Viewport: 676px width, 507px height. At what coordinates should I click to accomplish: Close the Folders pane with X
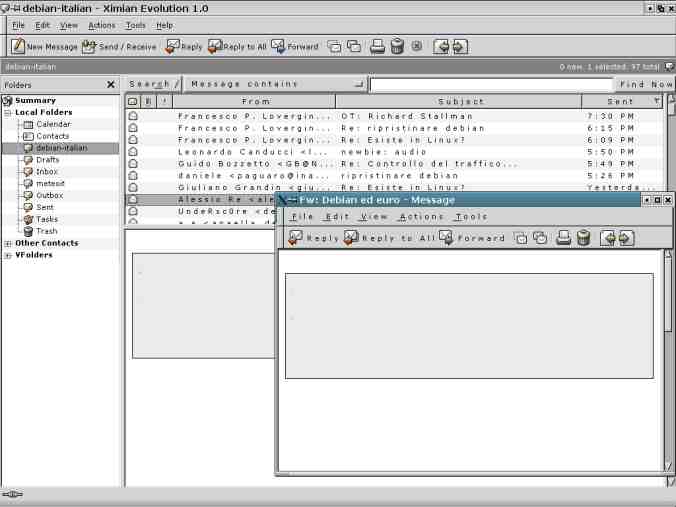(111, 84)
